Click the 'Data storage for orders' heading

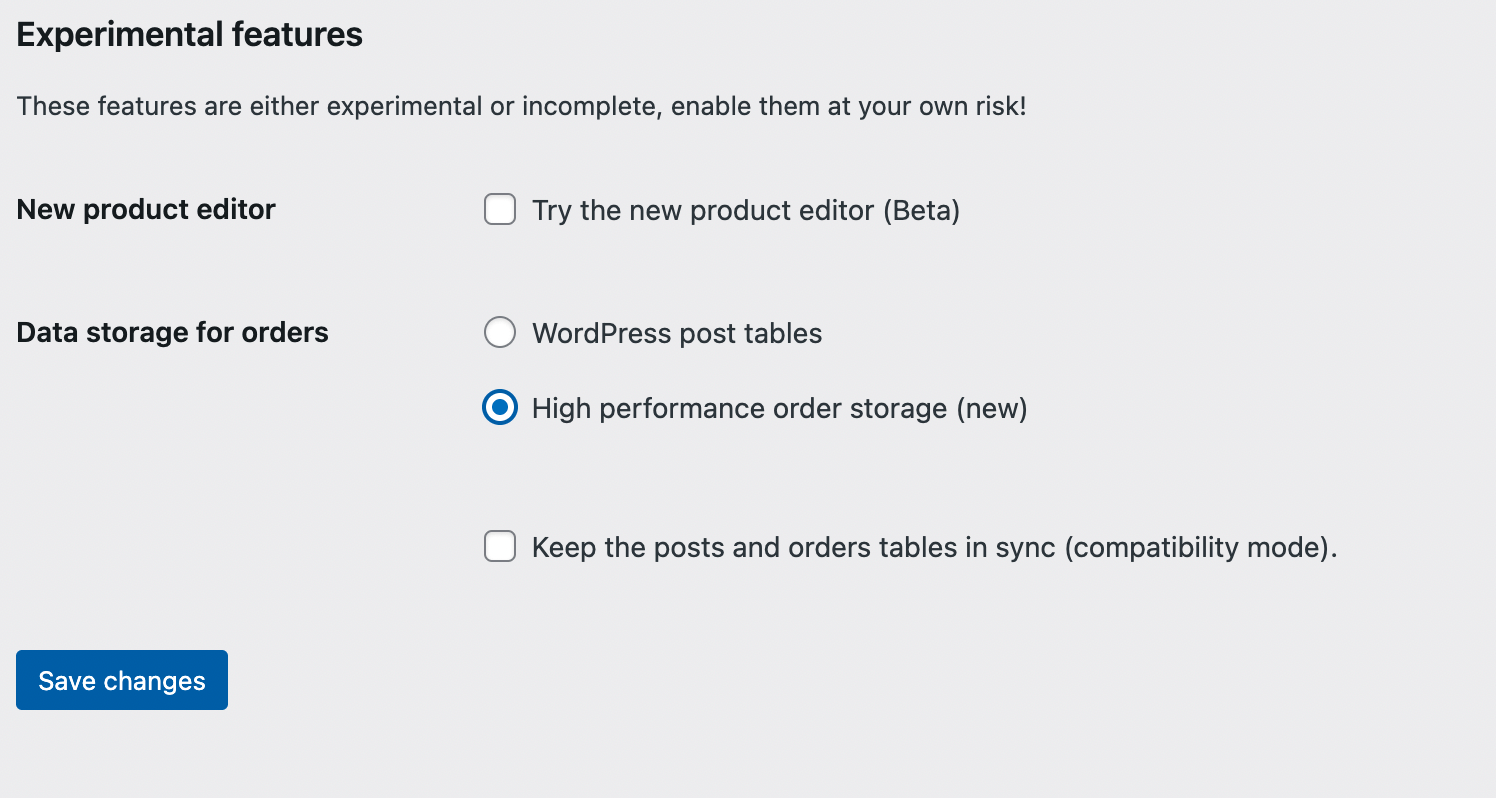172,332
